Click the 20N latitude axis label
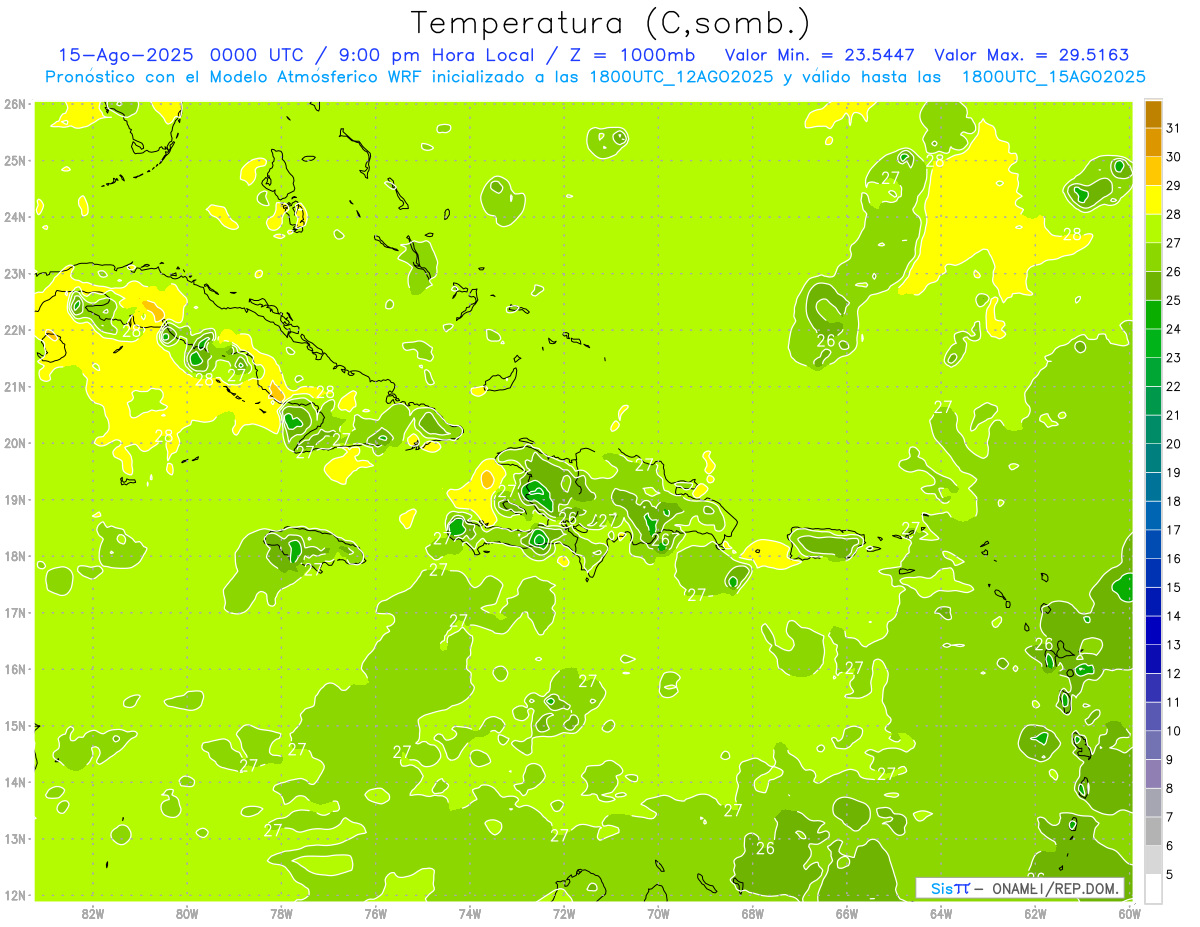 pos(15,443)
